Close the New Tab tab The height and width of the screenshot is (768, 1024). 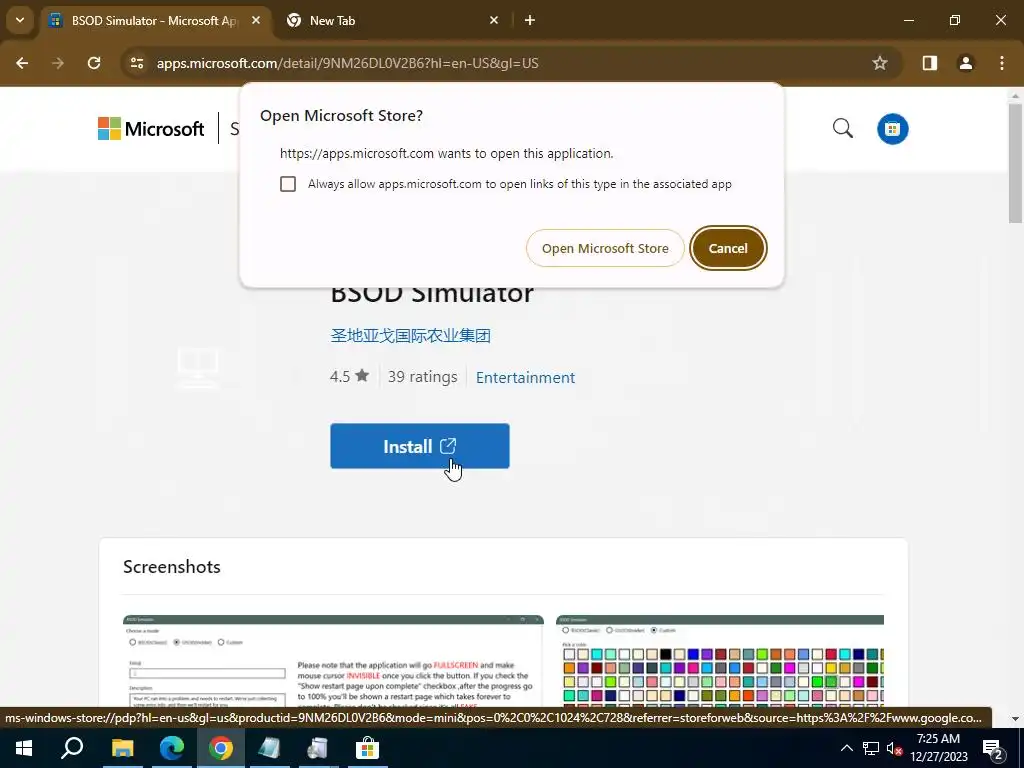[494, 20]
